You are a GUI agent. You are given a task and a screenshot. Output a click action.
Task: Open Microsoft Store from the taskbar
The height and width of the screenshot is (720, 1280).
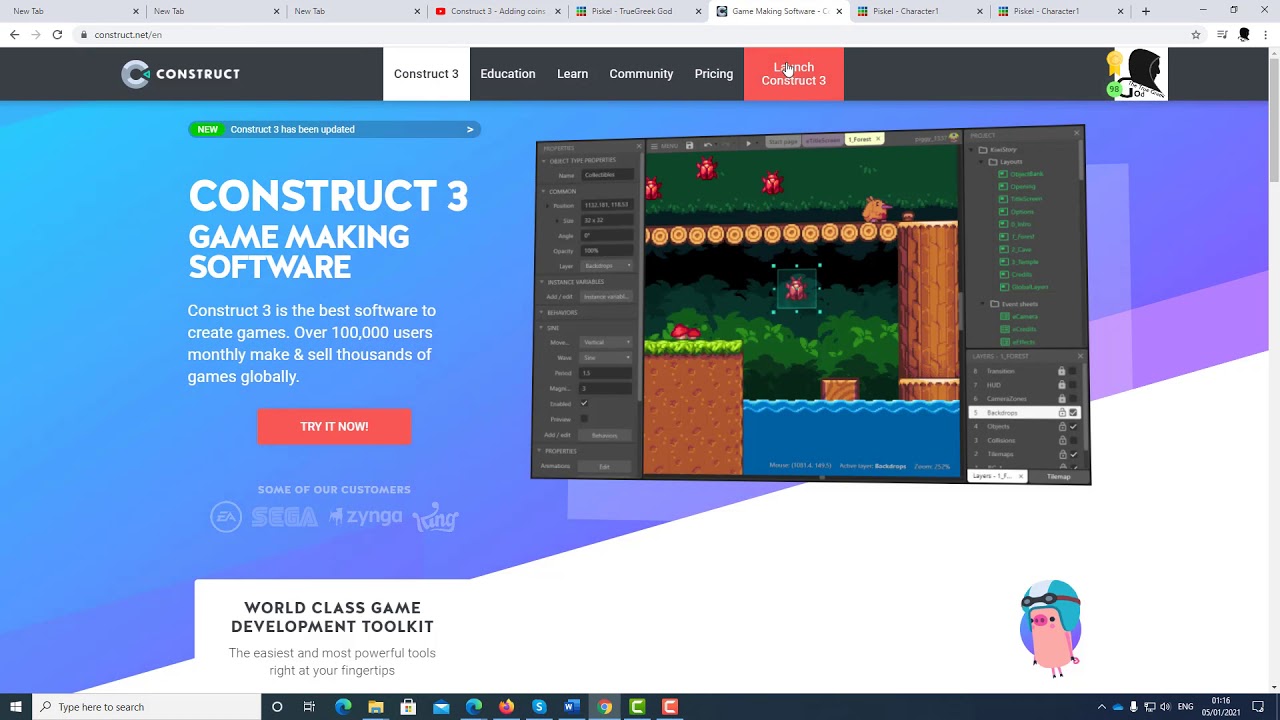click(408, 707)
